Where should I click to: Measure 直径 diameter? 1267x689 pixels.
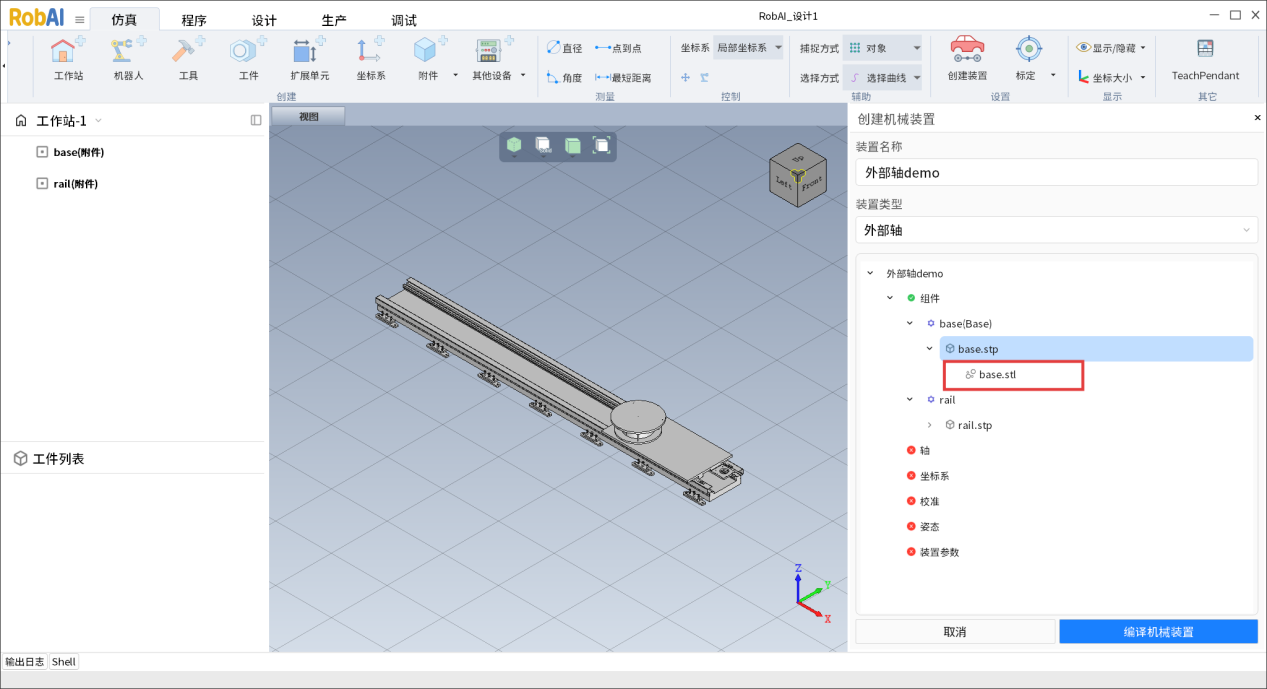pos(564,48)
